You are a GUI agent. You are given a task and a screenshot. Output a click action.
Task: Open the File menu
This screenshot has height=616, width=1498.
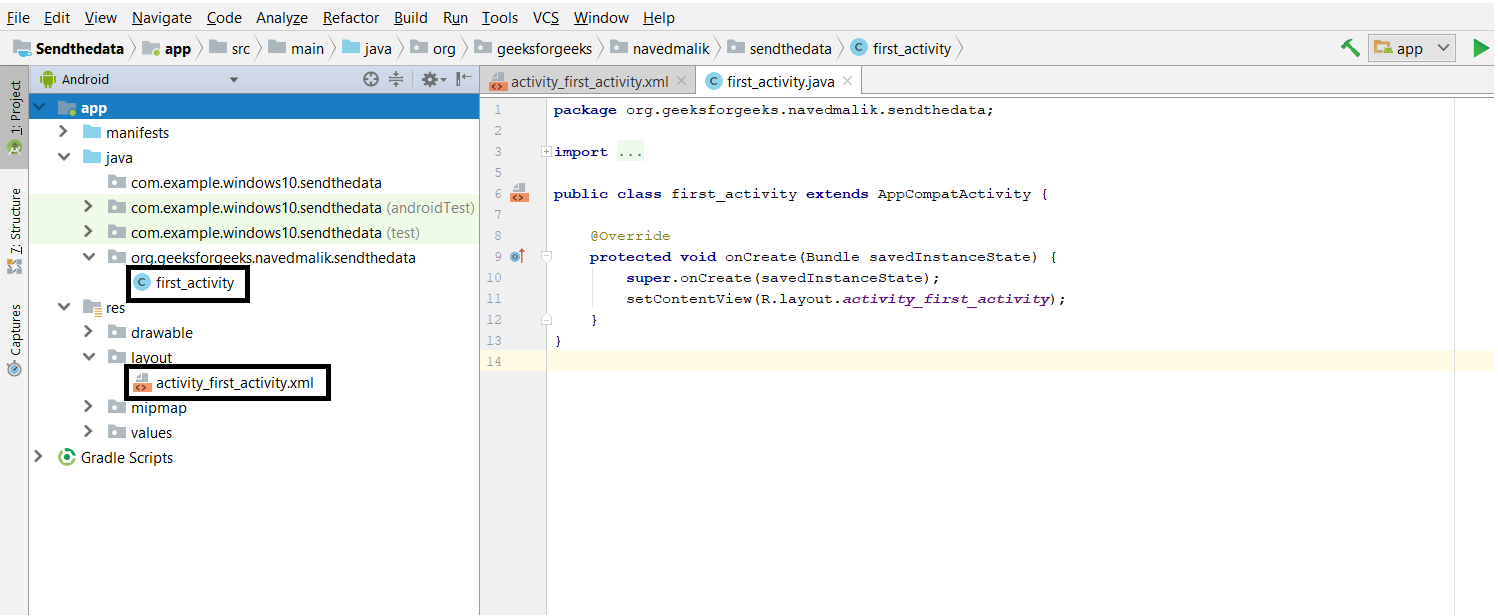point(18,17)
